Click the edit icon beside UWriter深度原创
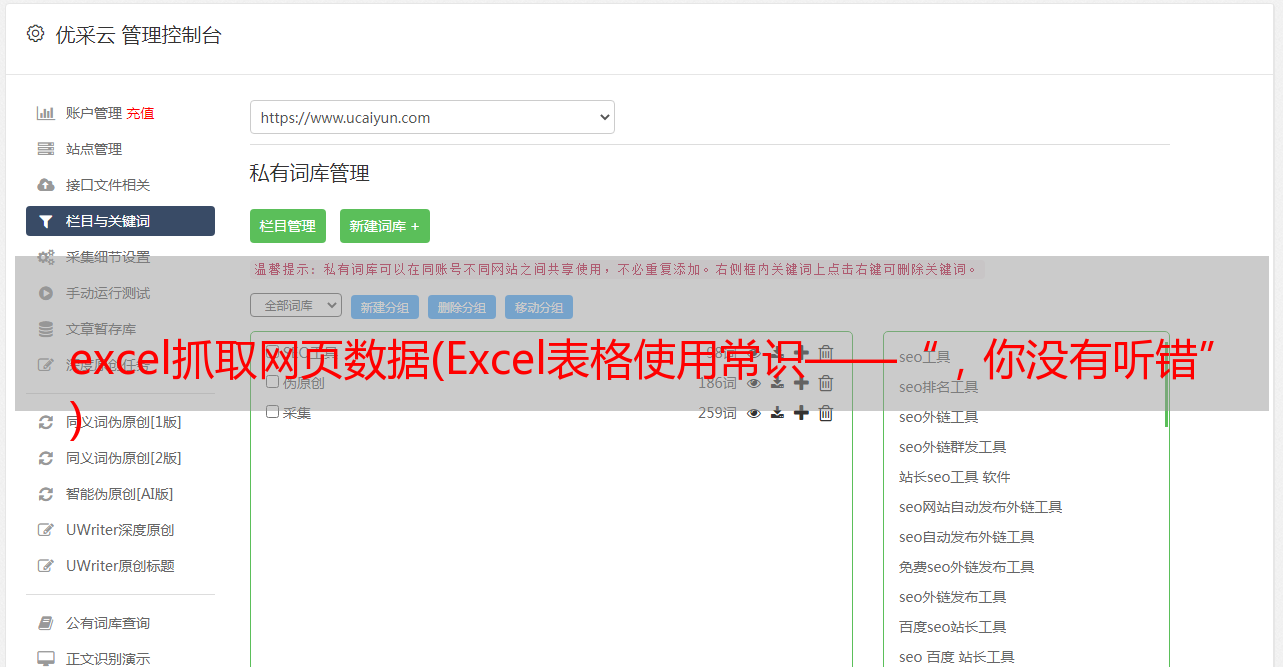Screen dimensions: 1283x667 click(45, 530)
